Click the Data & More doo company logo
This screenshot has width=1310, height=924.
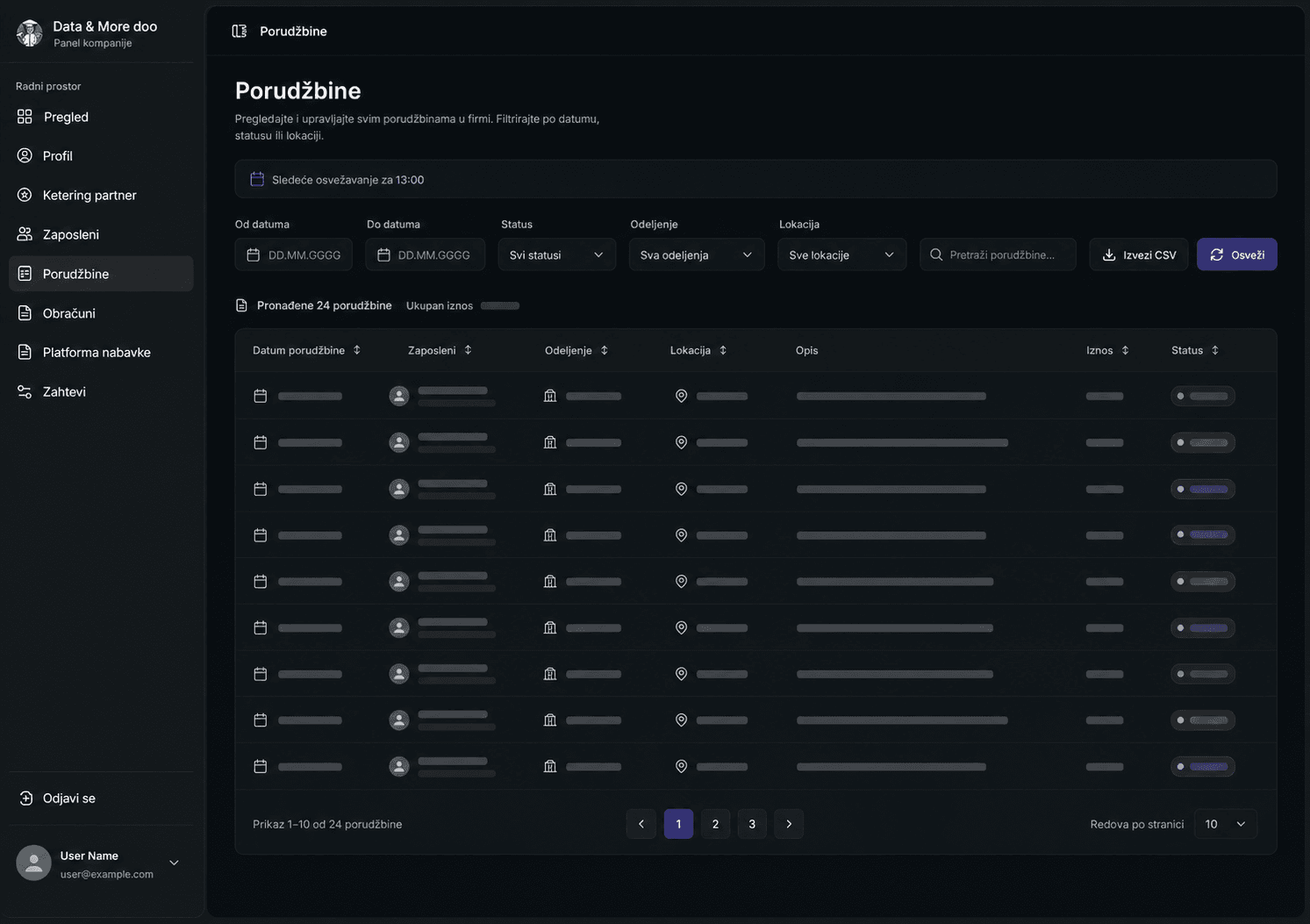click(x=30, y=33)
